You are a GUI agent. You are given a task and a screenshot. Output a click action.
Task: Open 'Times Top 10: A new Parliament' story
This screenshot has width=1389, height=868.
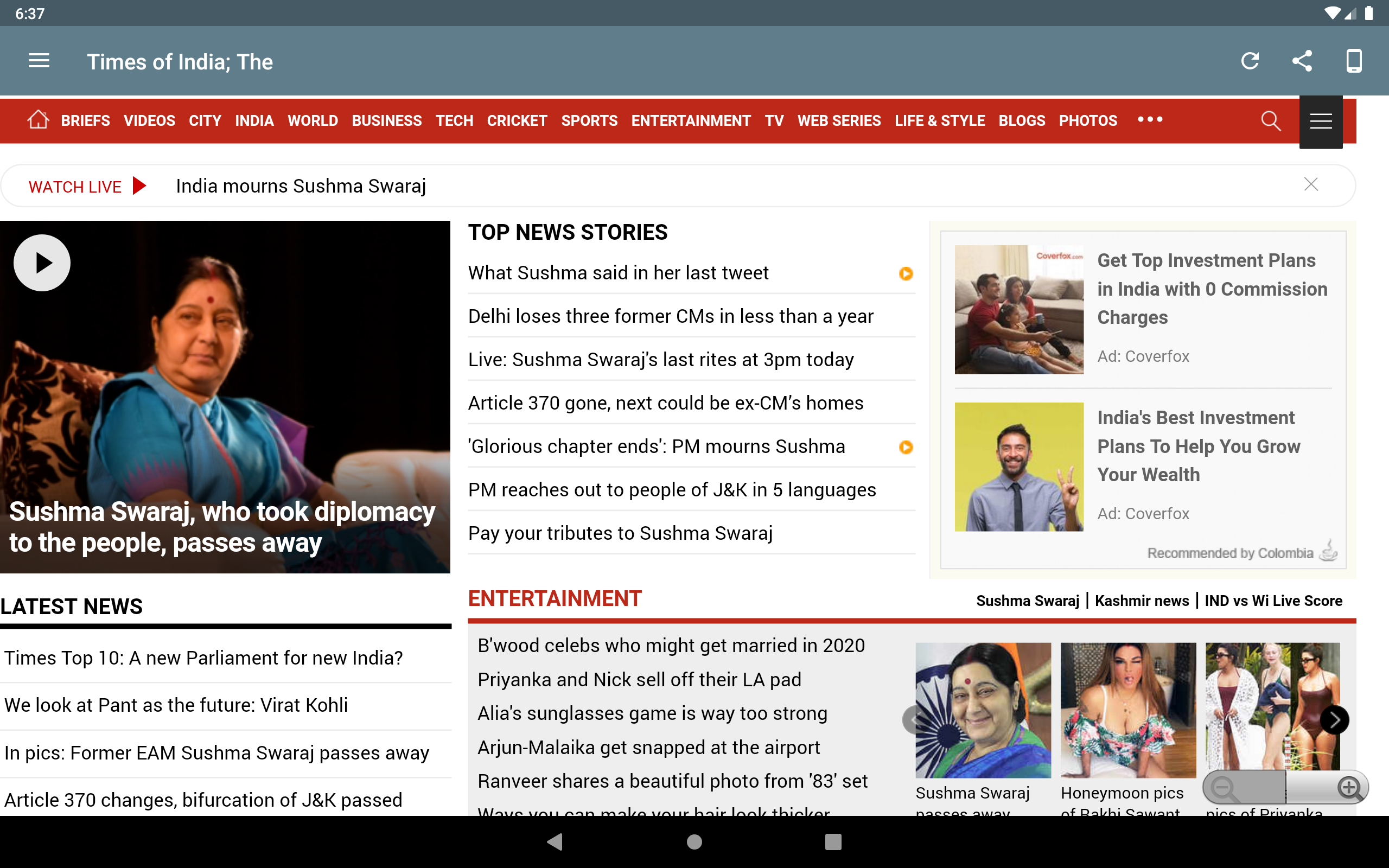(204, 658)
